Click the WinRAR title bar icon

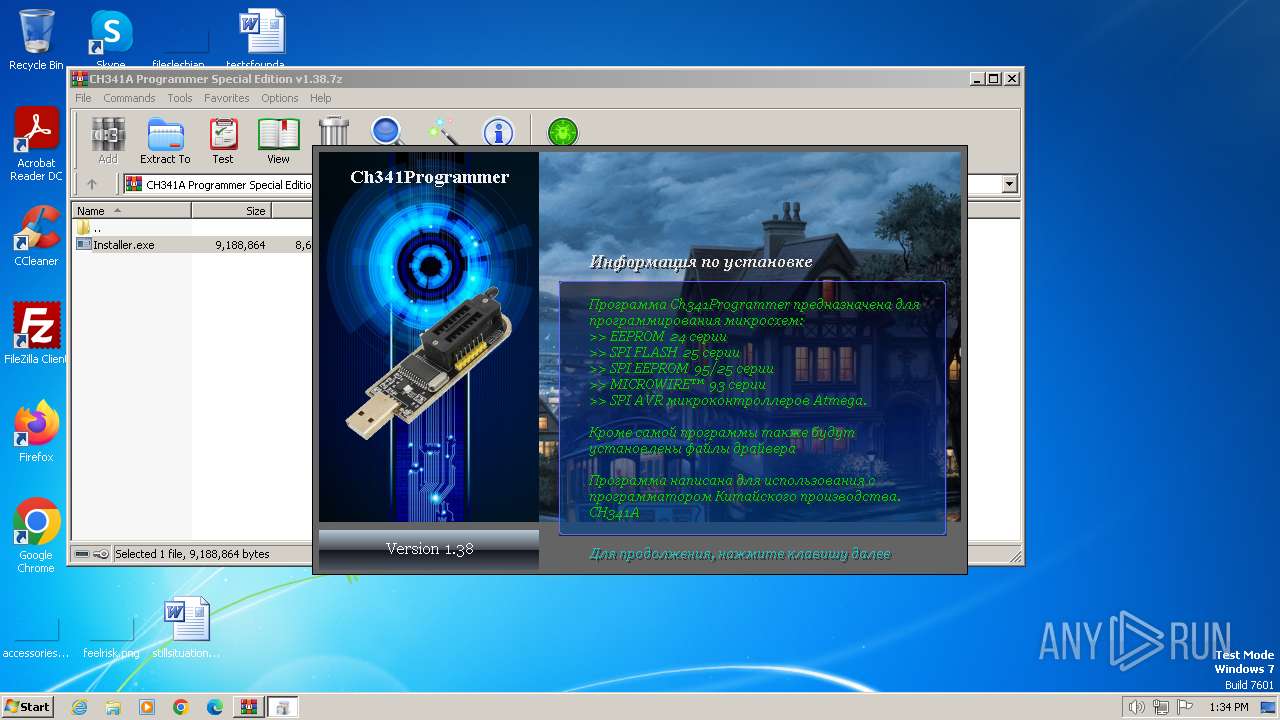(80, 79)
